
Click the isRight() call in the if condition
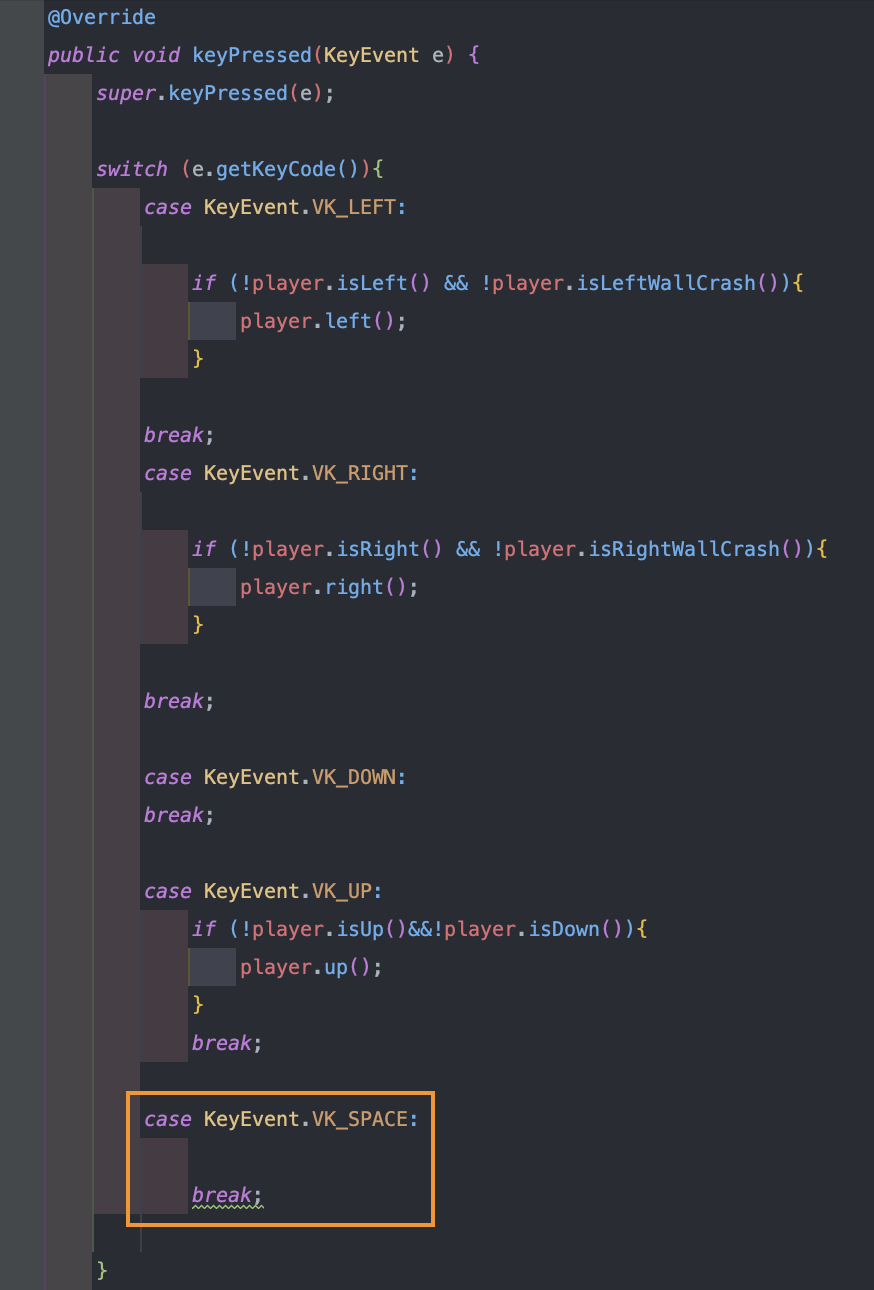click(x=390, y=549)
